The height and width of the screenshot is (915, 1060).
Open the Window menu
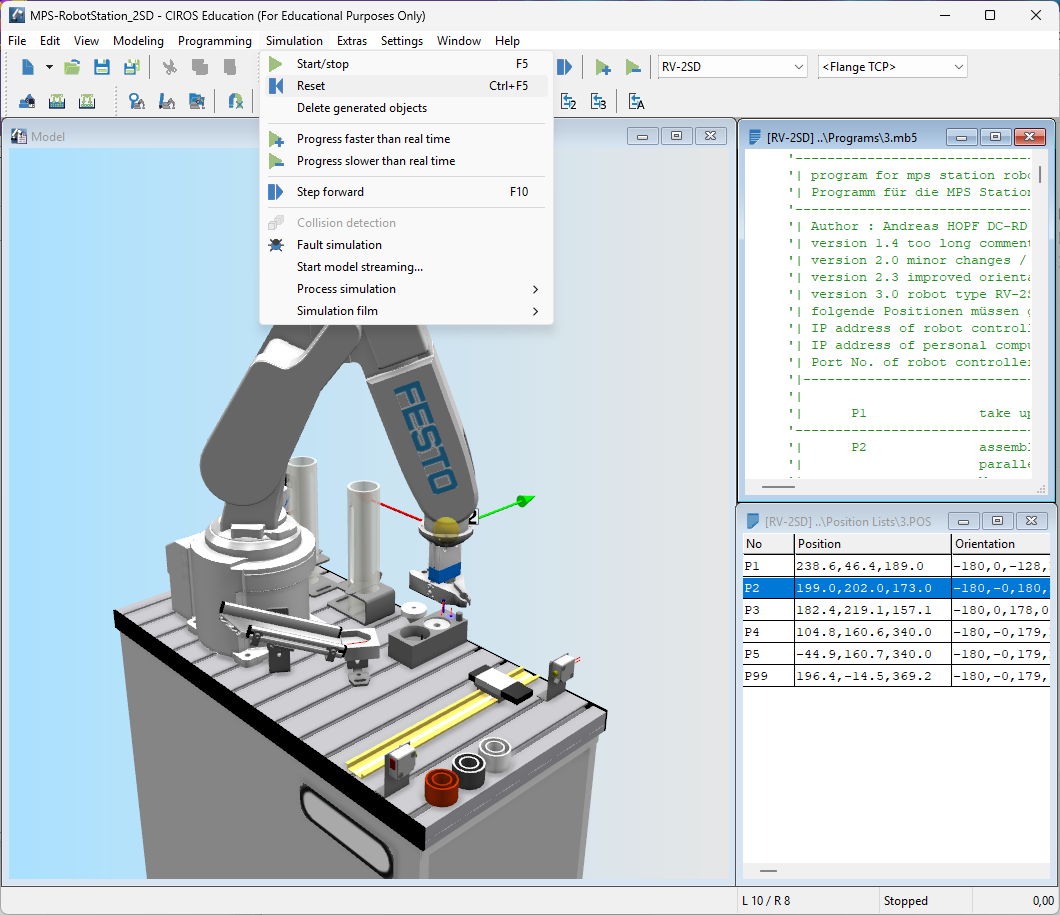coord(458,41)
